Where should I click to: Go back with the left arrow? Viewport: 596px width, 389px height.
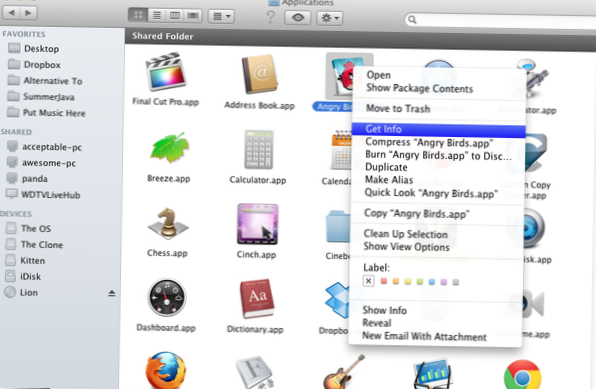point(11,13)
